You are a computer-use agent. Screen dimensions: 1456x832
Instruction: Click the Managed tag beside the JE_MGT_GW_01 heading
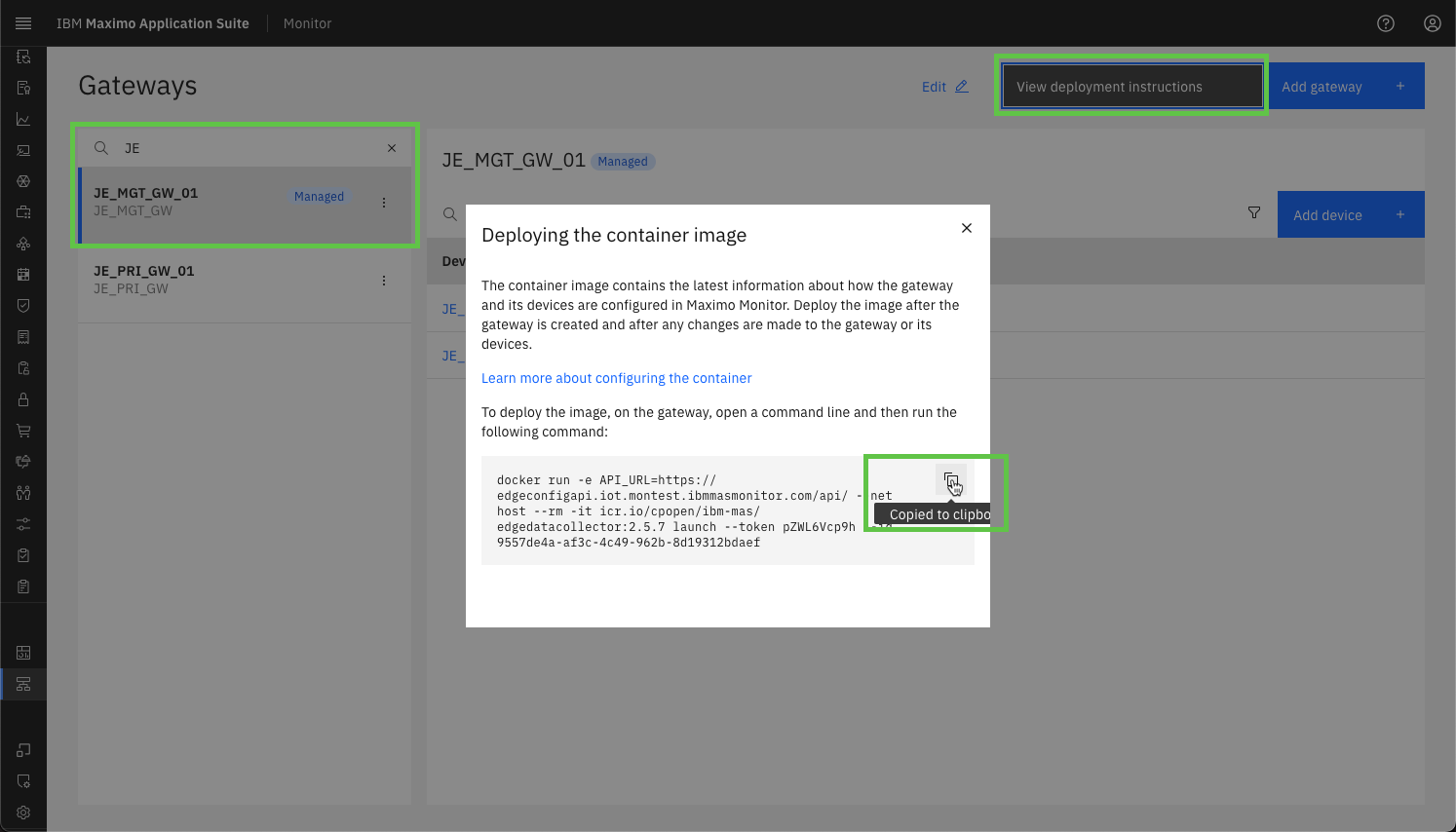pyautogui.click(x=623, y=162)
